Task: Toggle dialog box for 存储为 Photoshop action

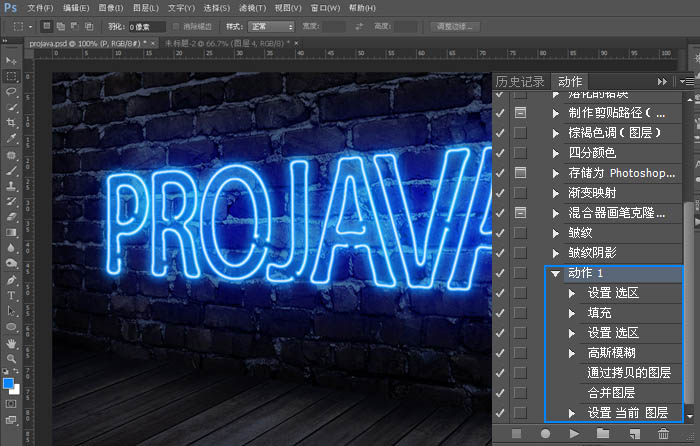Action: coord(520,173)
